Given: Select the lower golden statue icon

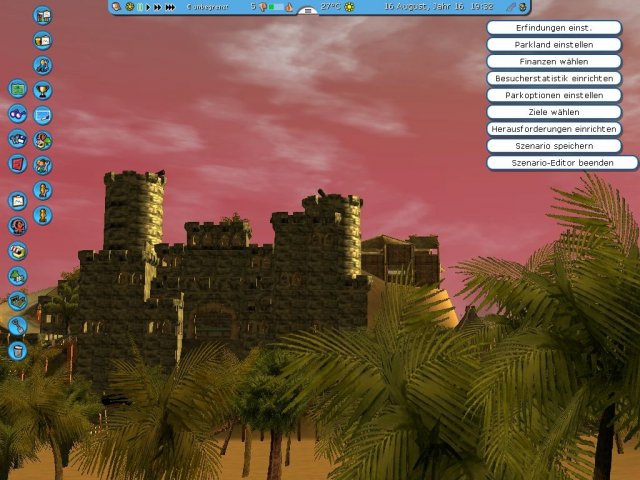Looking at the screenshot, I should (x=42, y=215).
